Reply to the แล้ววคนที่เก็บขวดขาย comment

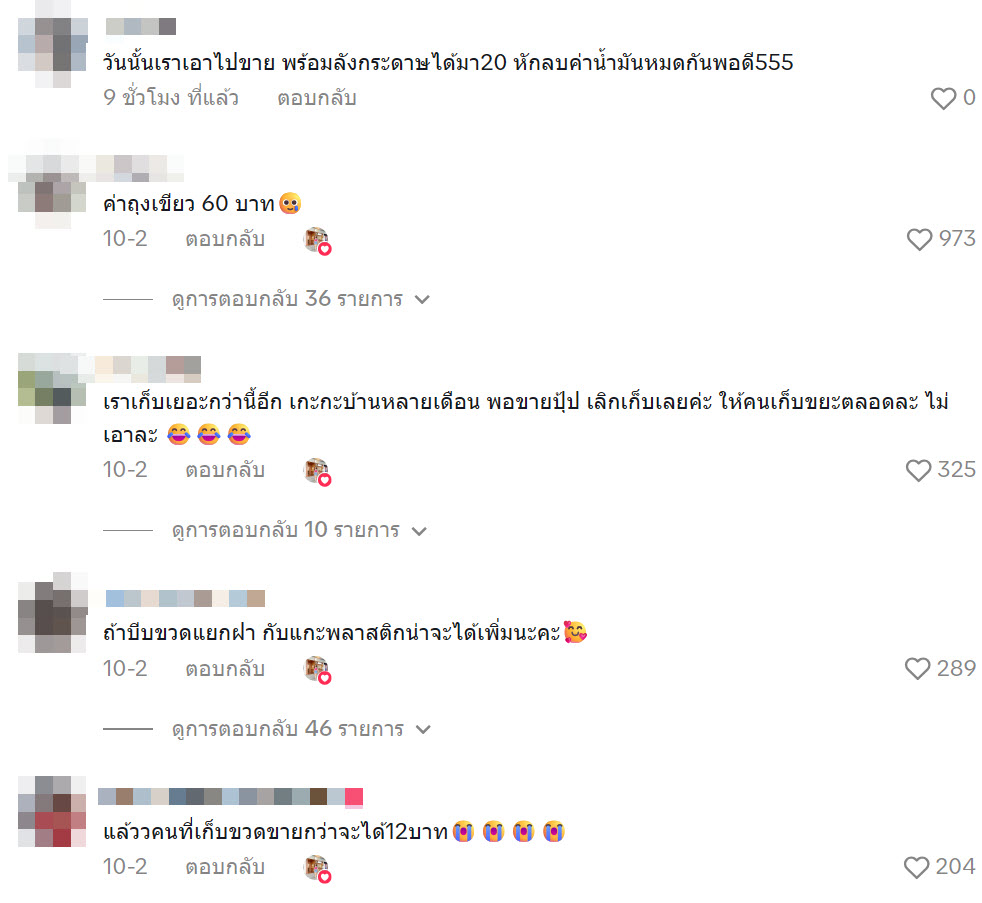point(225,867)
